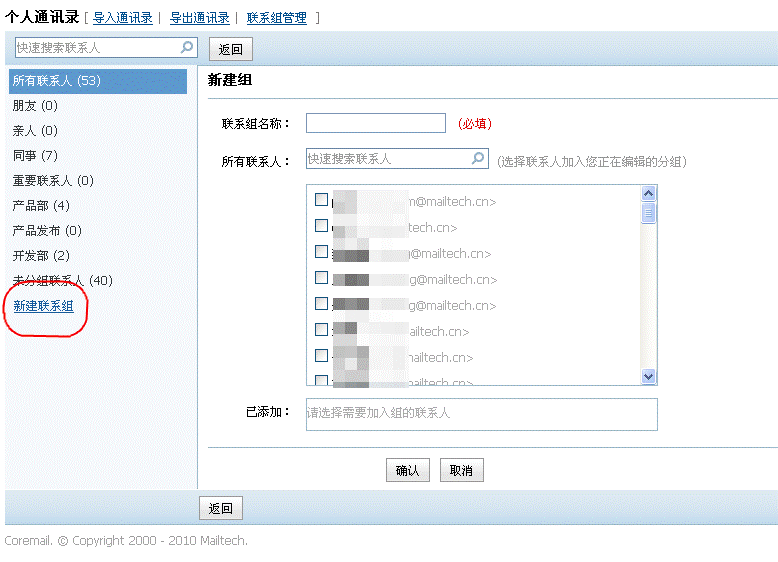Open 产品部 (4) contact group
The image size is (778, 562).
(x=41, y=206)
